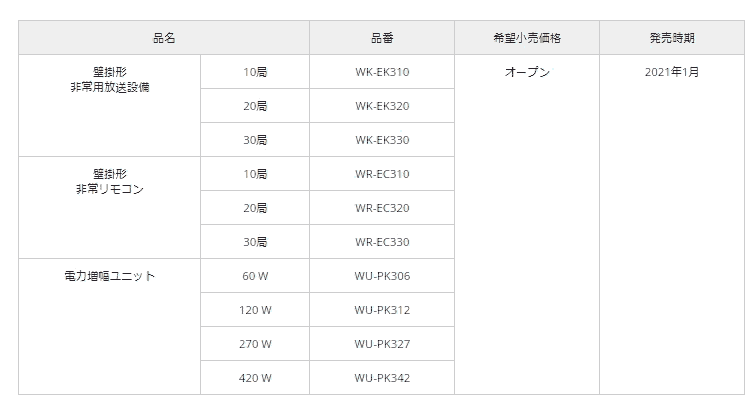This screenshot has width=754, height=411.
Task: Select the 品番 column header
Action: (382, 37)
